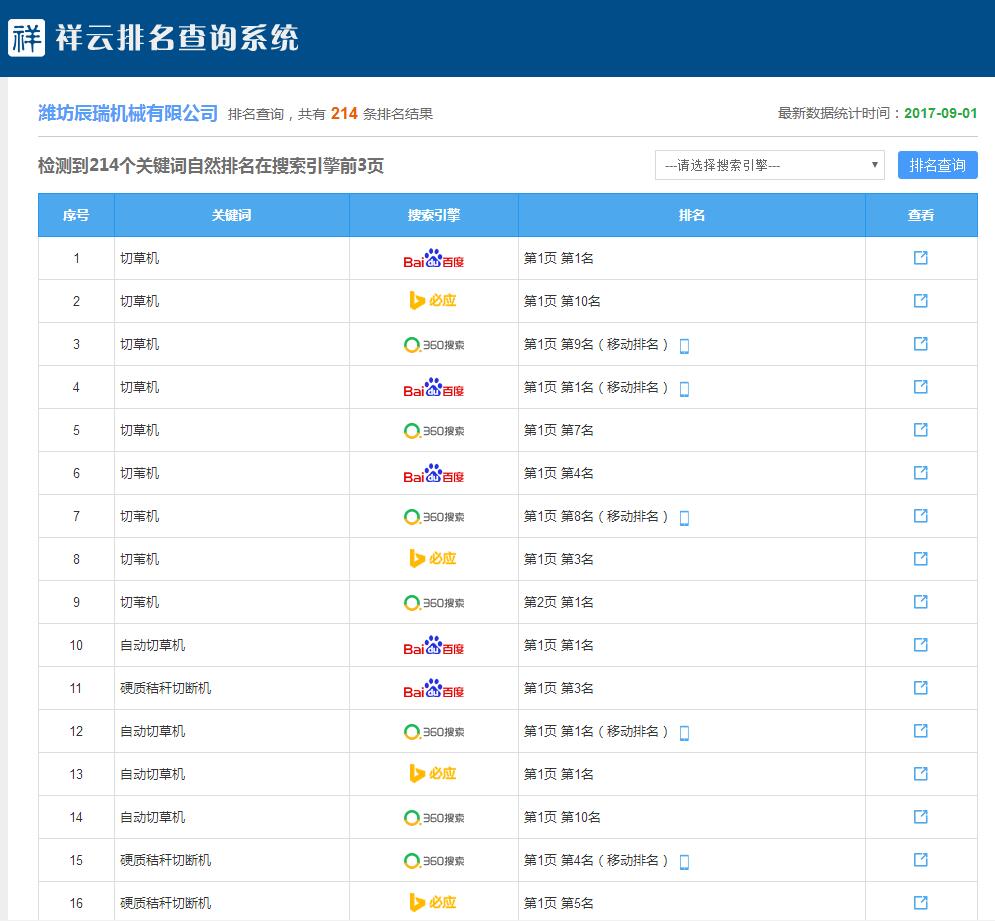Open view icon for row 7

(x=920, y=516)
